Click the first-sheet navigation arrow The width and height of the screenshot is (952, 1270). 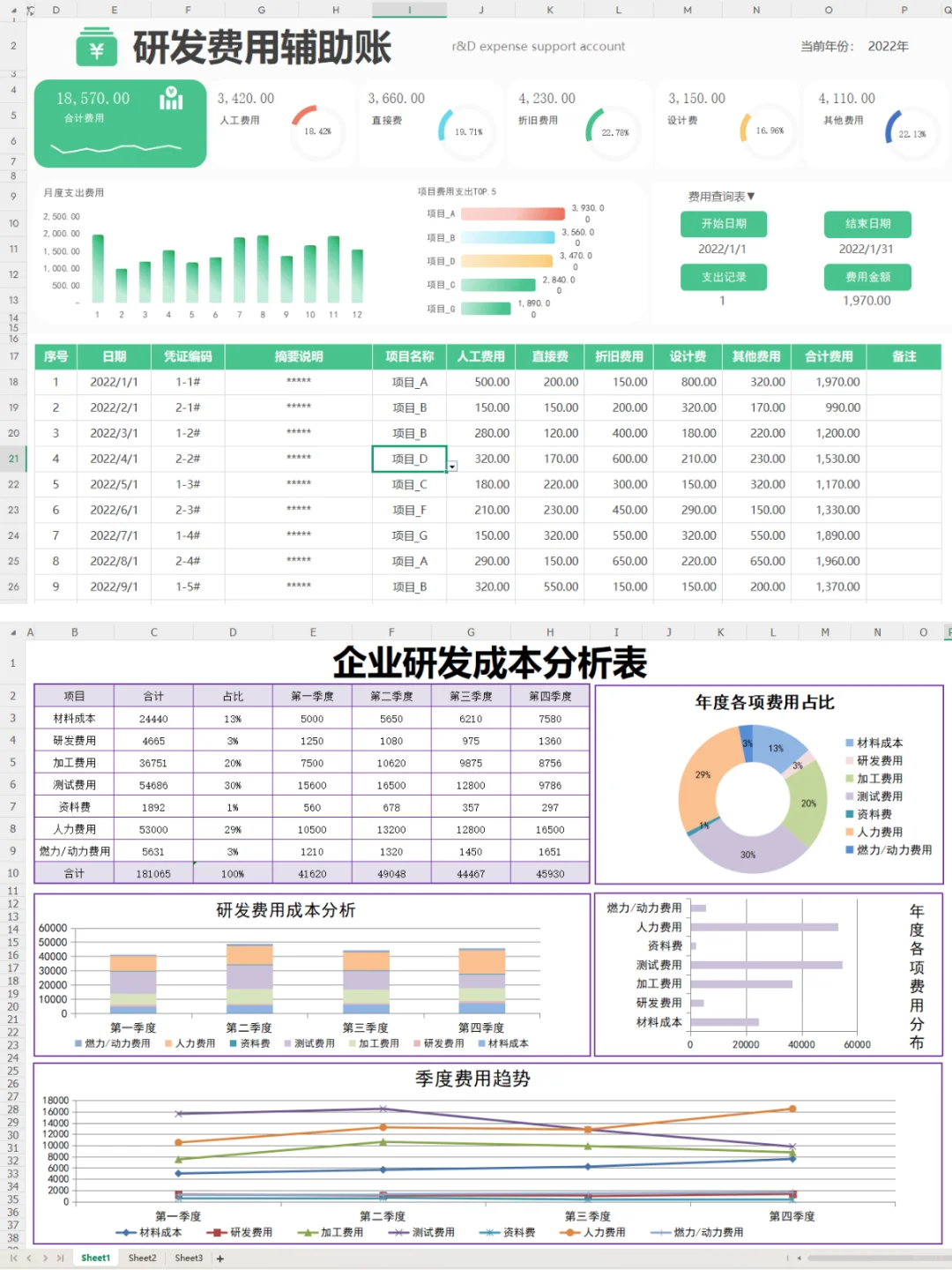tap(12, 1257)
